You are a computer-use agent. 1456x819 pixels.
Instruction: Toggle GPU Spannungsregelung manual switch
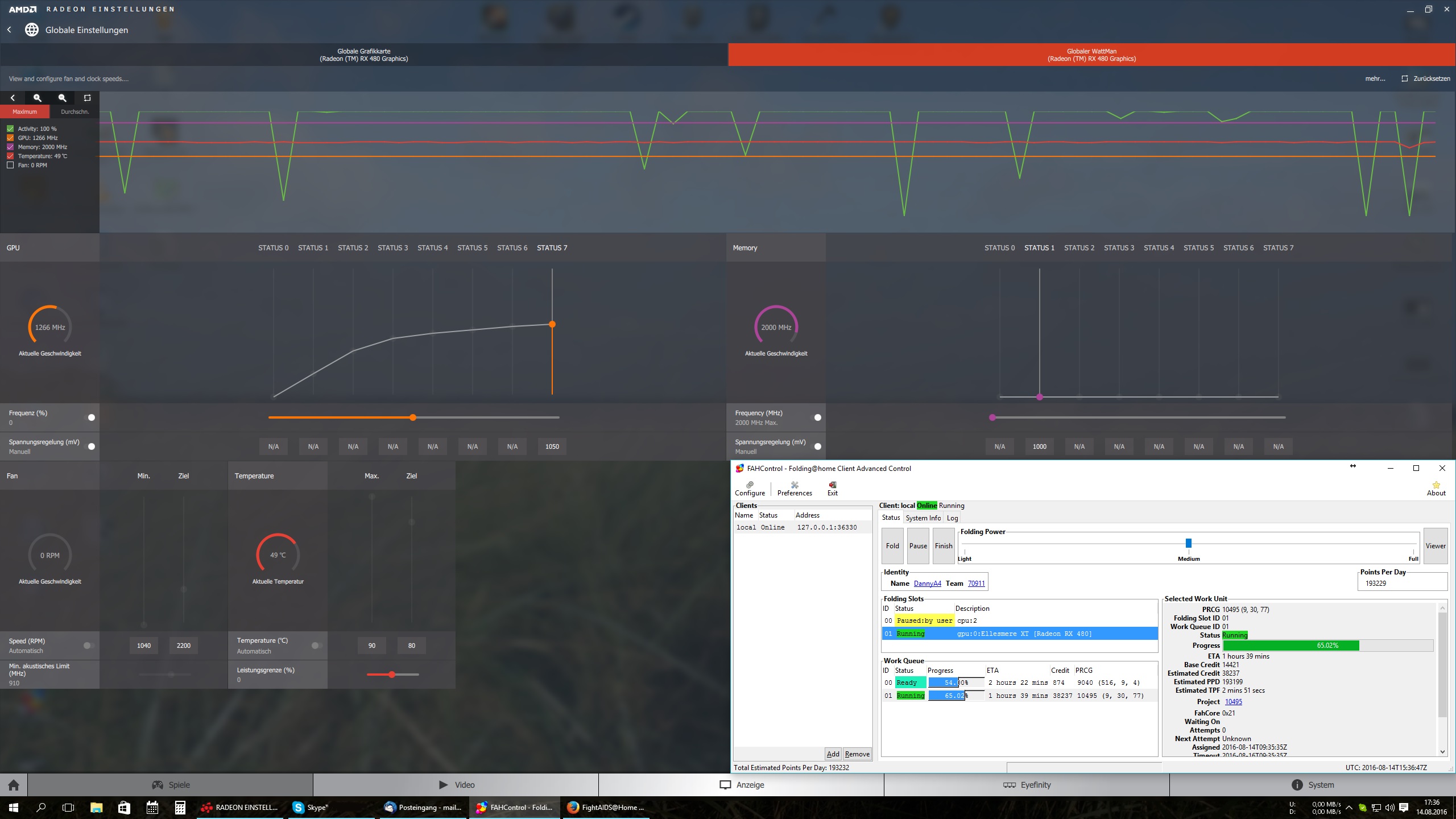[x=90, y=446]
